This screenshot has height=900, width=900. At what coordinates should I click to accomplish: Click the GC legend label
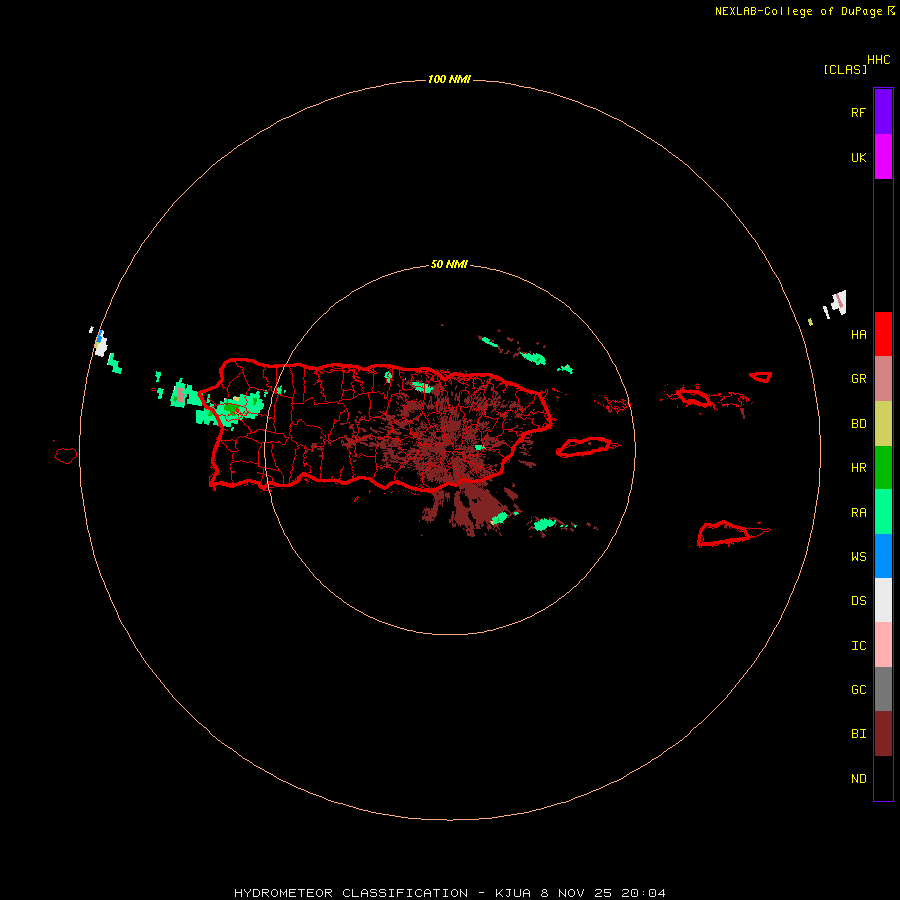pyautogui.click(x=859, y=690)
